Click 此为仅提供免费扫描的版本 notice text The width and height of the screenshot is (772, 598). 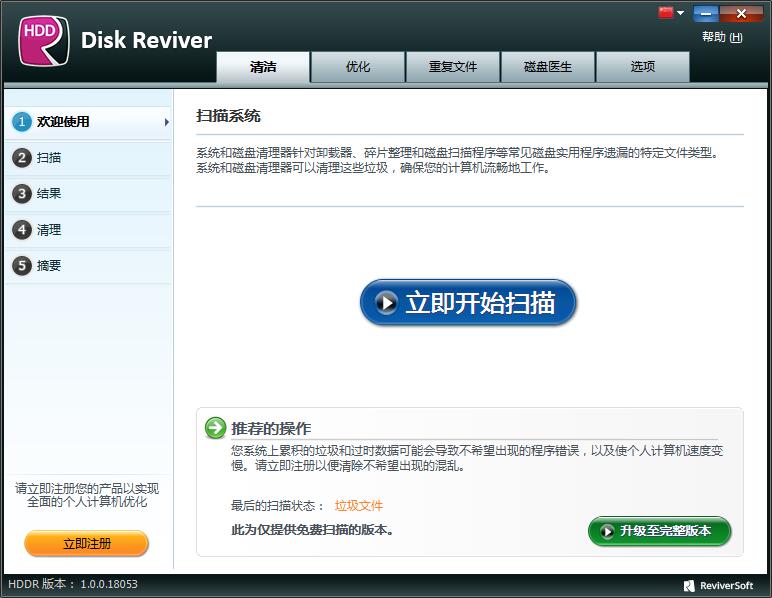312,530
